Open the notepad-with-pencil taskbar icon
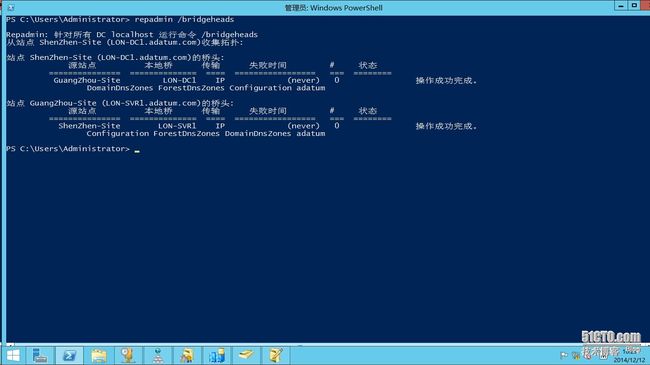 [x=276, y=355]
